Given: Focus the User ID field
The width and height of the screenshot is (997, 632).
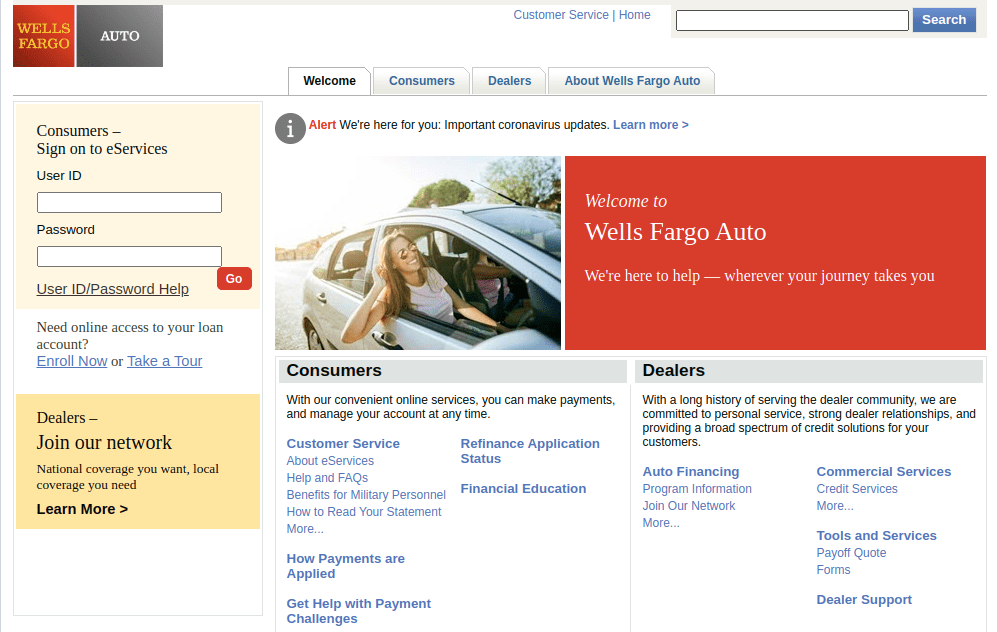Looking at the screenshot, I should coord(129,202).
